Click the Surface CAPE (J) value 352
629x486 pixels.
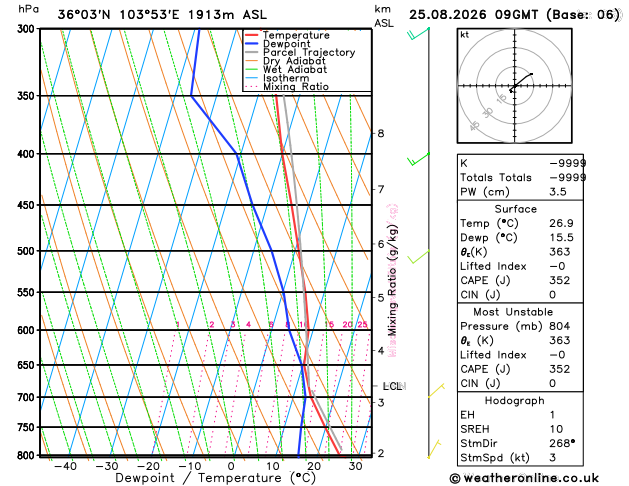pos(560,280)
